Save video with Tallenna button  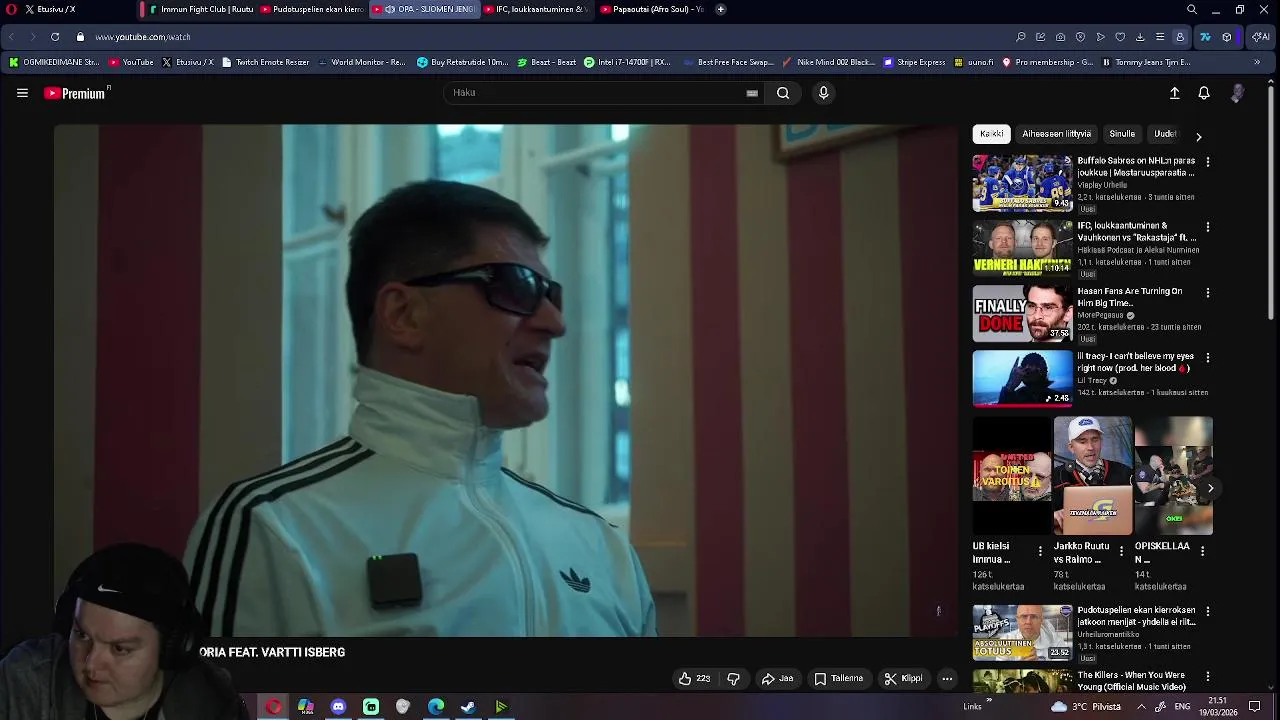838,679
